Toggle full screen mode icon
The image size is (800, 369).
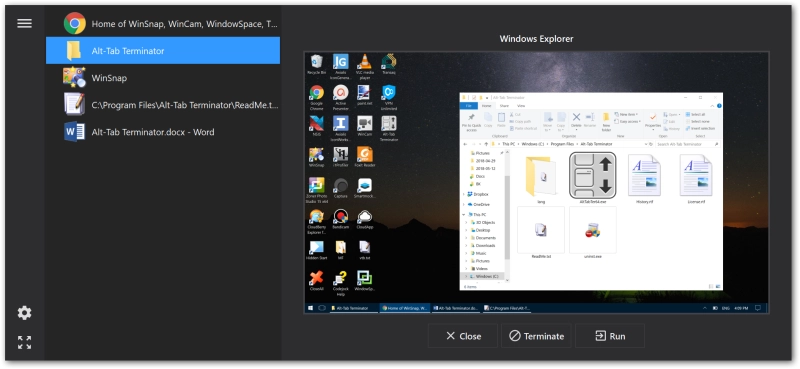[x=24, y=342]
